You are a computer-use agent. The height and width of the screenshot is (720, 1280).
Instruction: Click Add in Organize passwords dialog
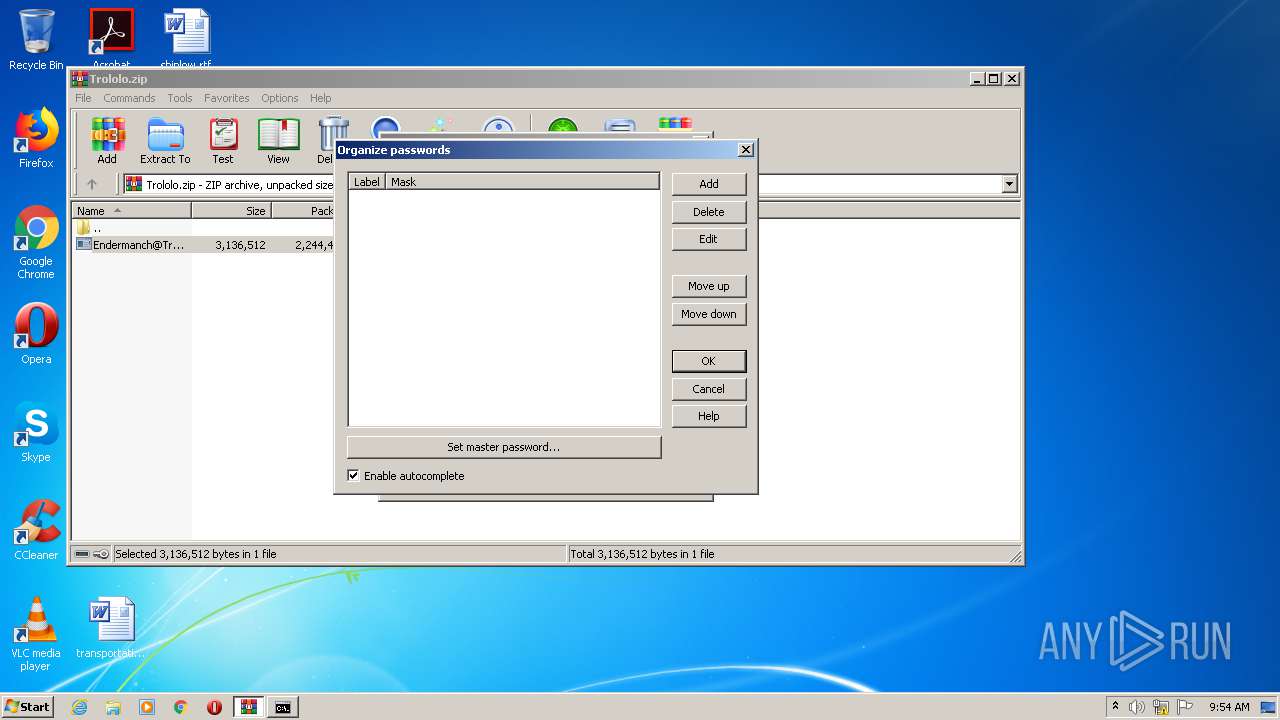tap(709, 184)
